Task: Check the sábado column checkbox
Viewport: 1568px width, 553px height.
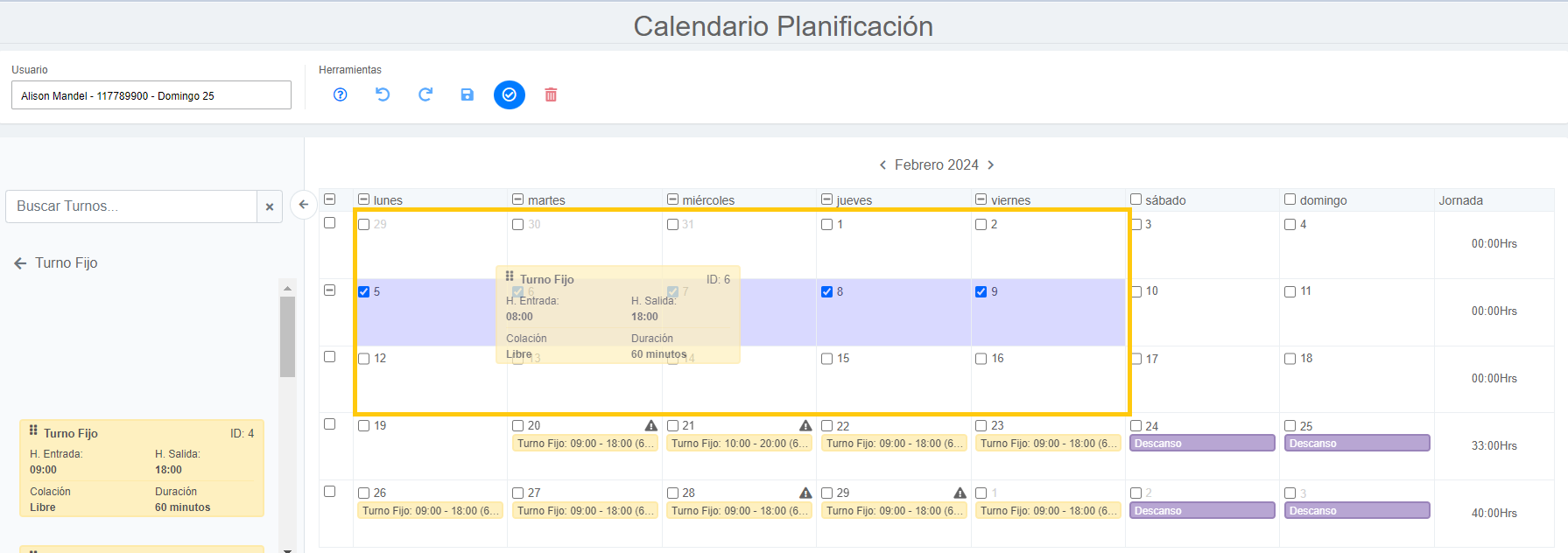Action: pos(1136,199)
